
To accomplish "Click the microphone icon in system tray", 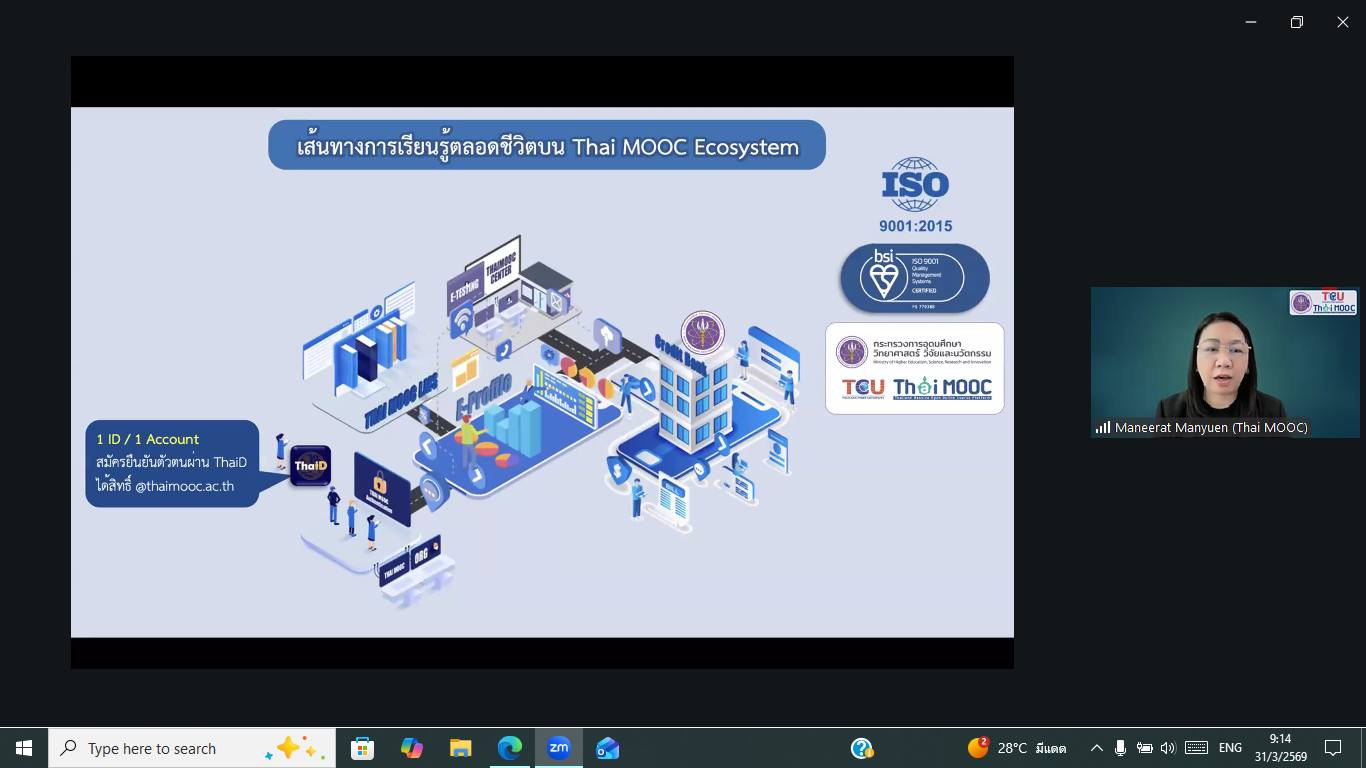I will [x=1120, y=748].
